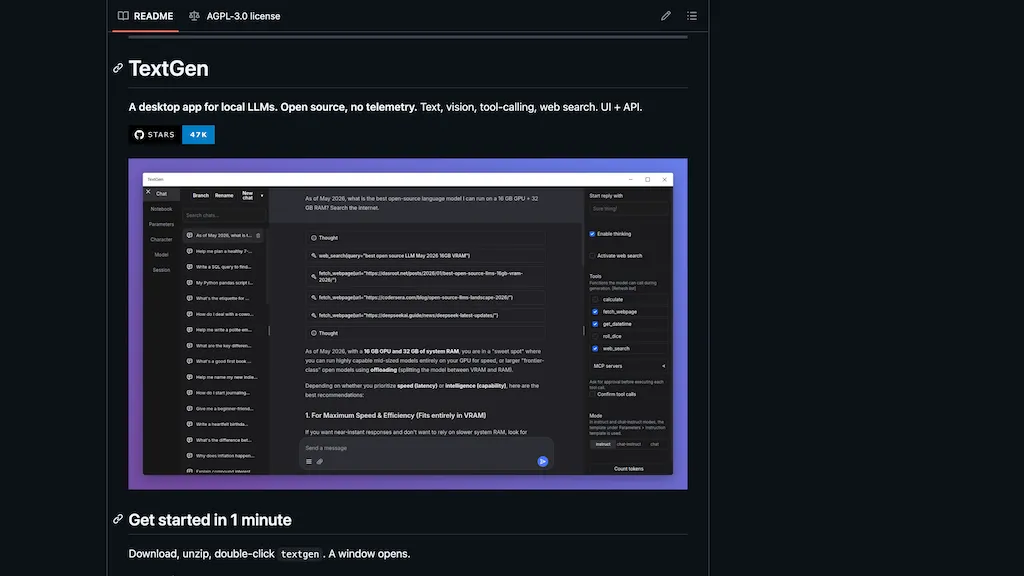In TextGen screenshot, uncheck the get_datetime tool checkbox
This screenshot has height=576, width=1024.
[595, 324]
